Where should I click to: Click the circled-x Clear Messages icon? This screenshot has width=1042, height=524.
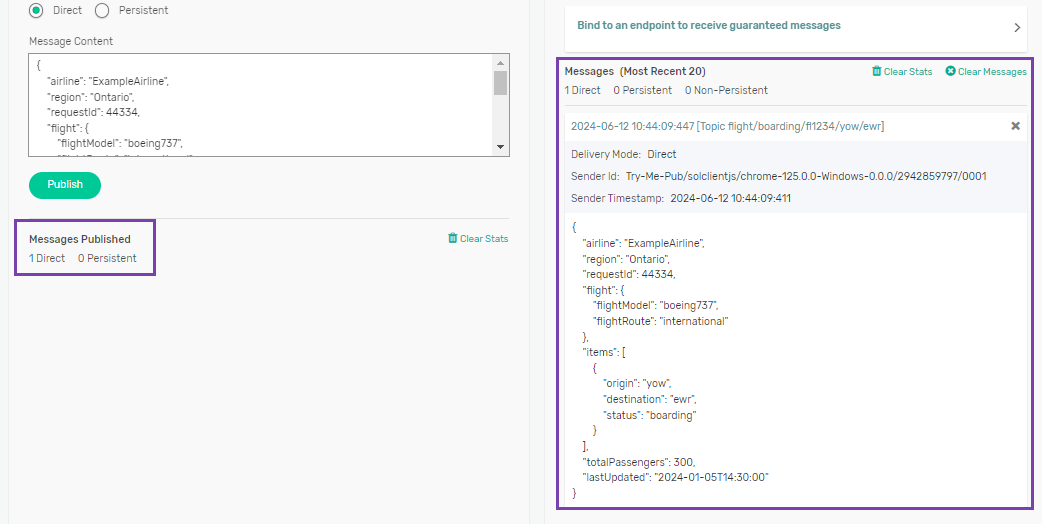(x=950, y=72)
